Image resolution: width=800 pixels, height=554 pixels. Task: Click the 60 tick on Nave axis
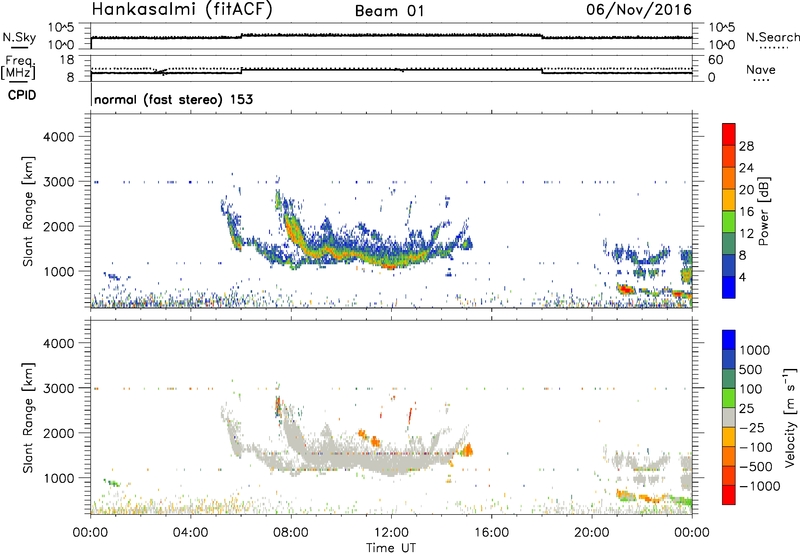tap(715, 60)
